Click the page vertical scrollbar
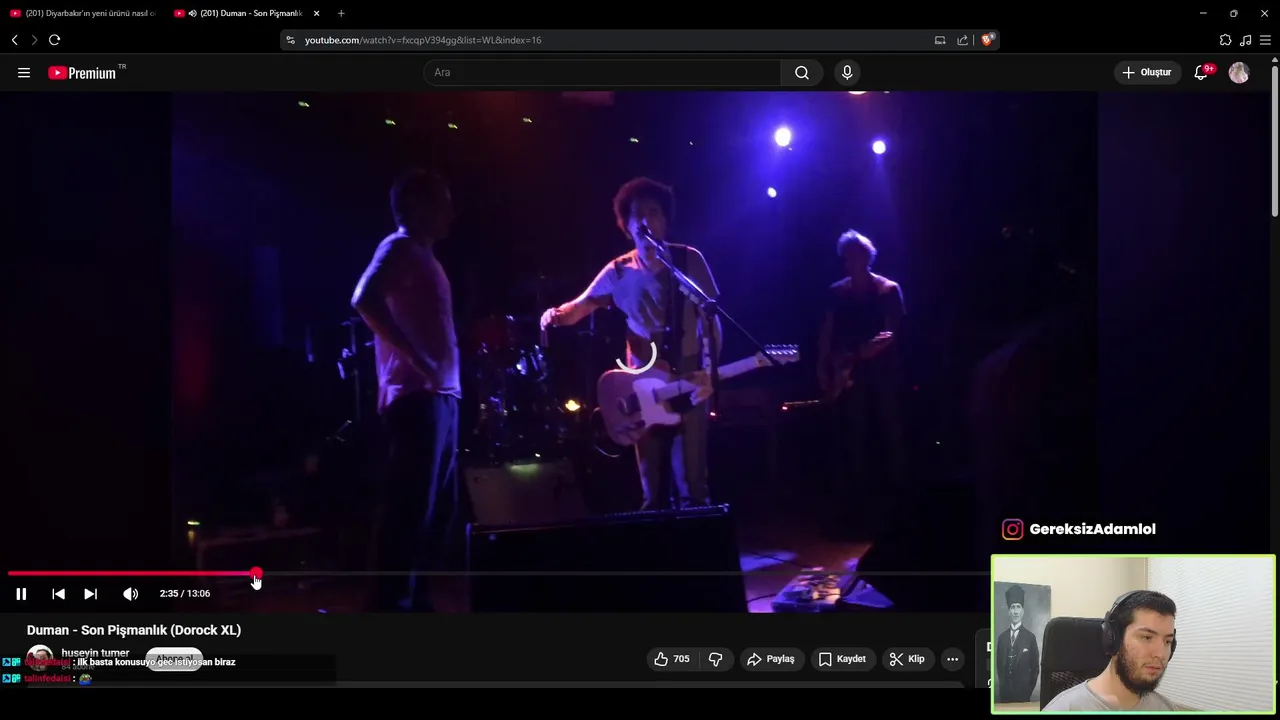The width and height of the screenshot is (1280, 720). point(1274,140)
